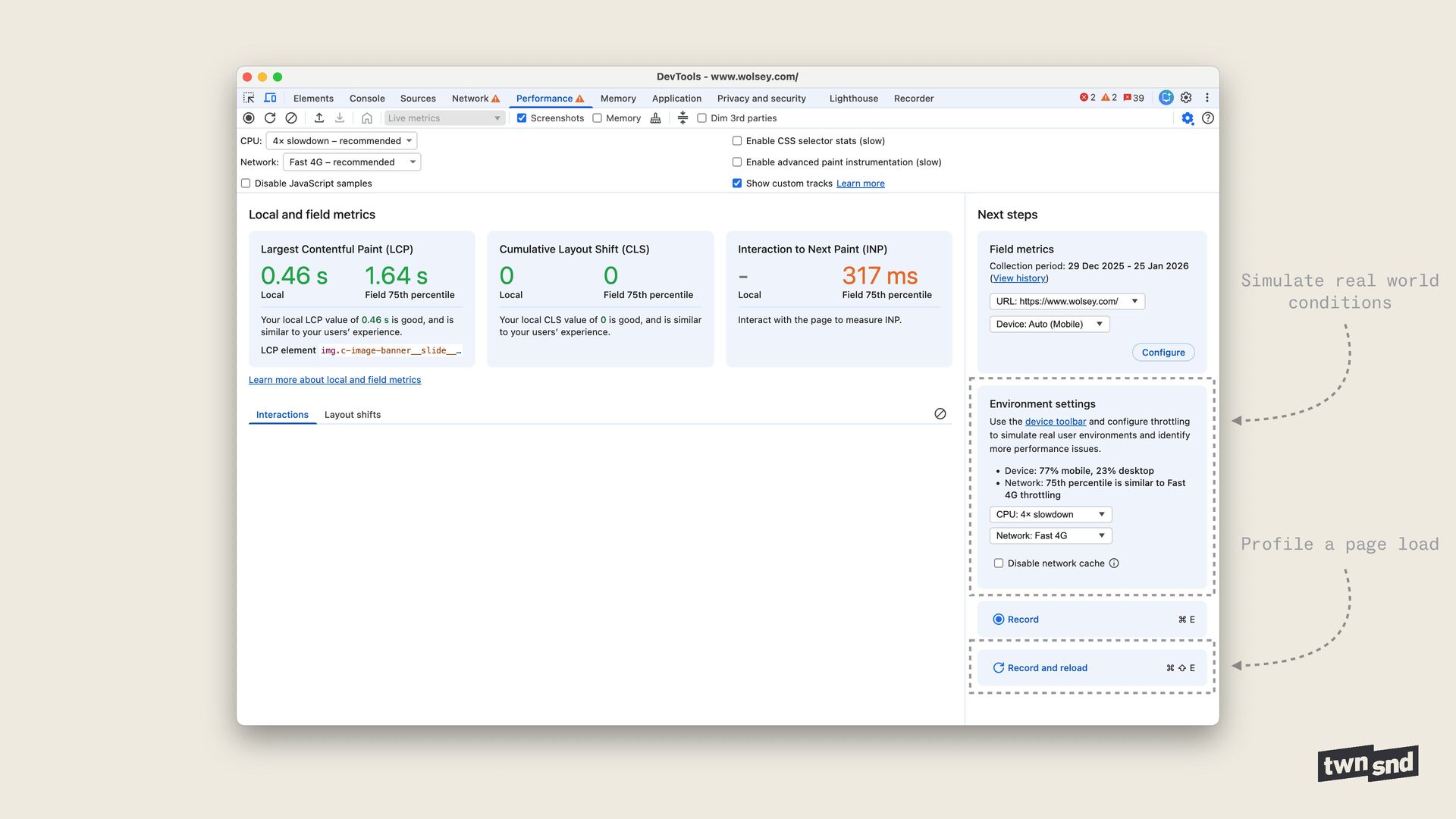Click the Configure button
This screenshot has height=819, width=1456.
(1163, 353)
